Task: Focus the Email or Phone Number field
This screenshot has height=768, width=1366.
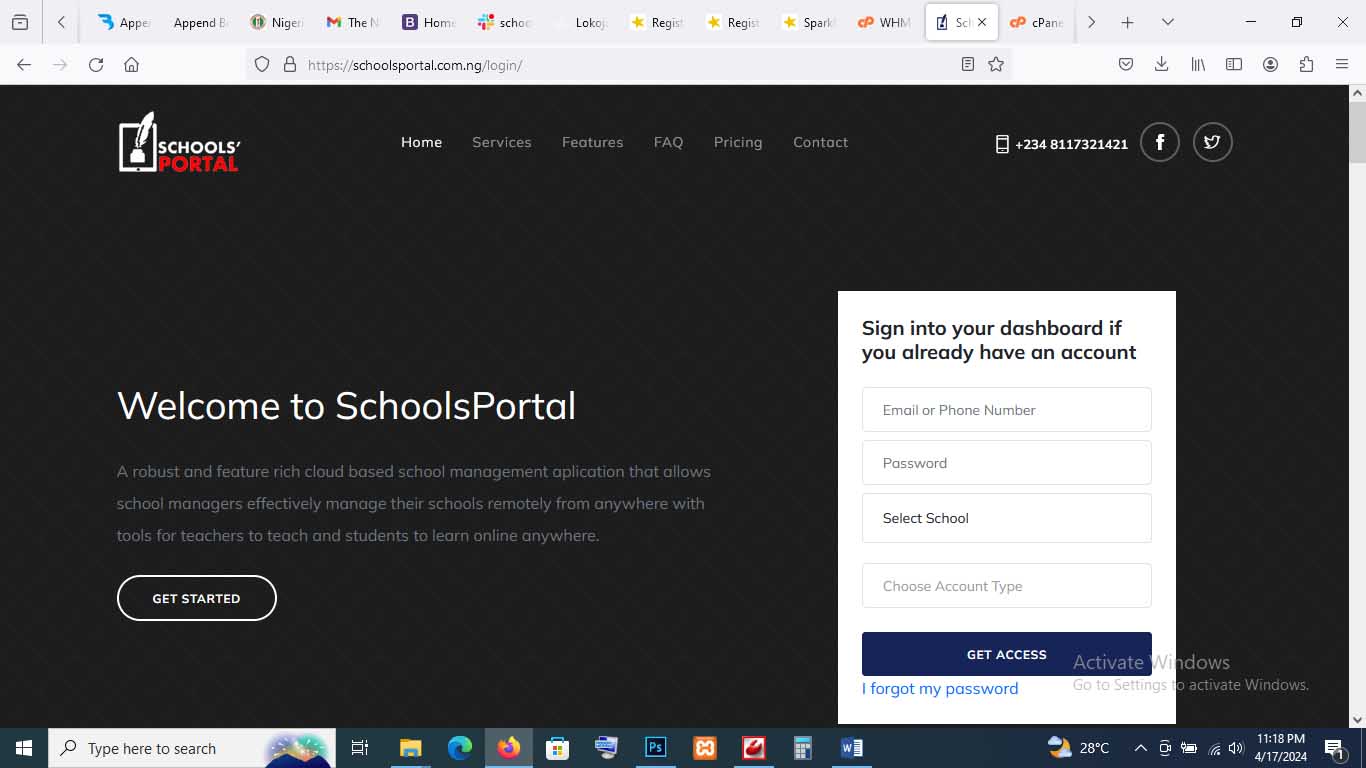Action: point(1006,410)
